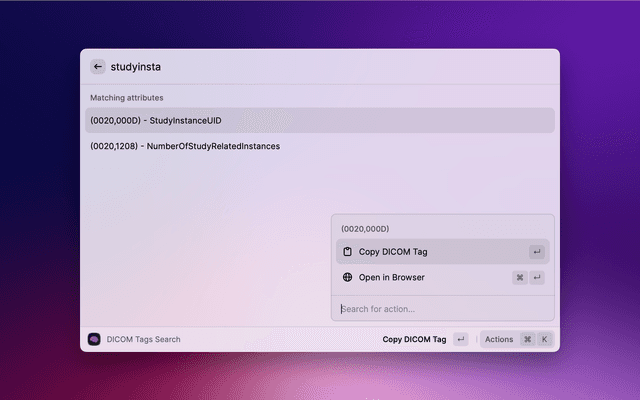Click the DICOM Tags Search label

coord(144,339)
